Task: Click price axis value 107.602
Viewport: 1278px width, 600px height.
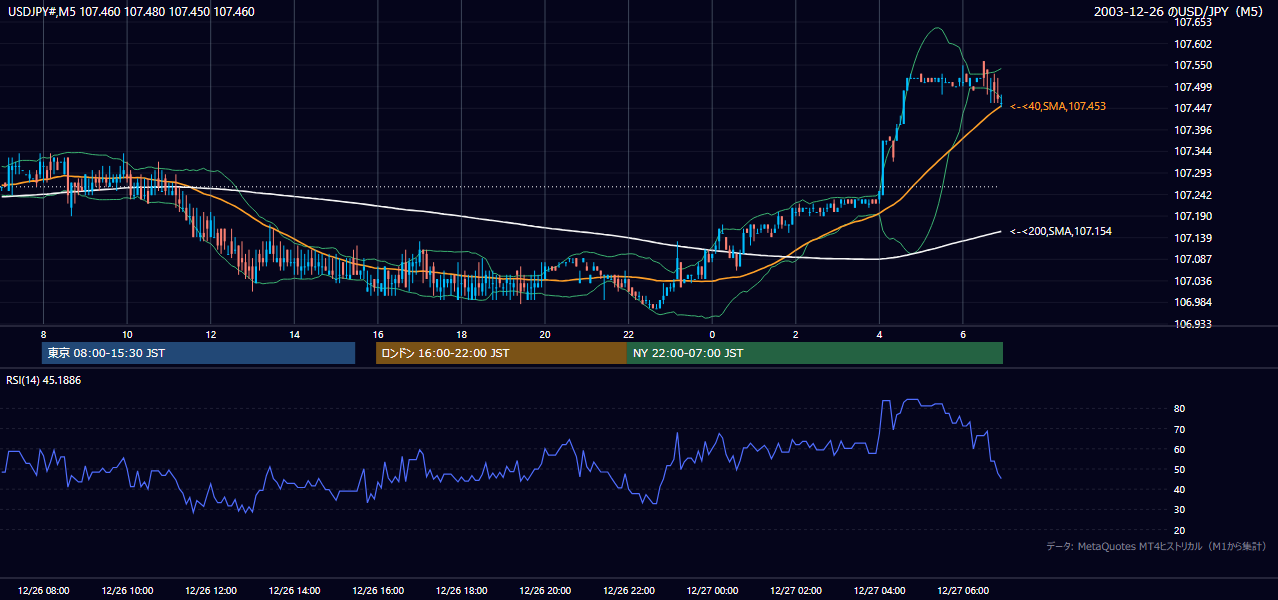Action: [x=1192, y=44]
